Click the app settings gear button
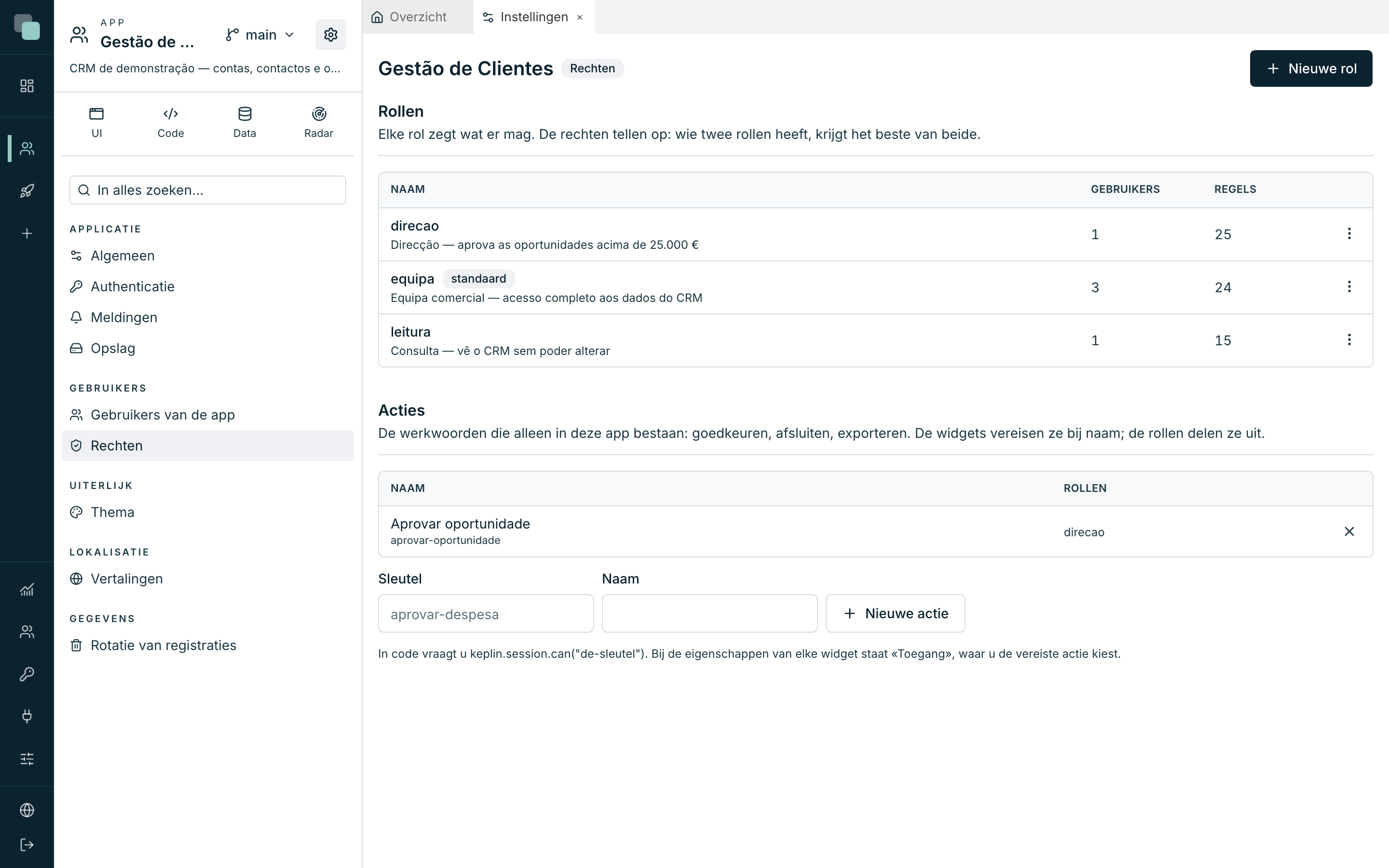The image size is (1389, 868). tap(330, 35)
